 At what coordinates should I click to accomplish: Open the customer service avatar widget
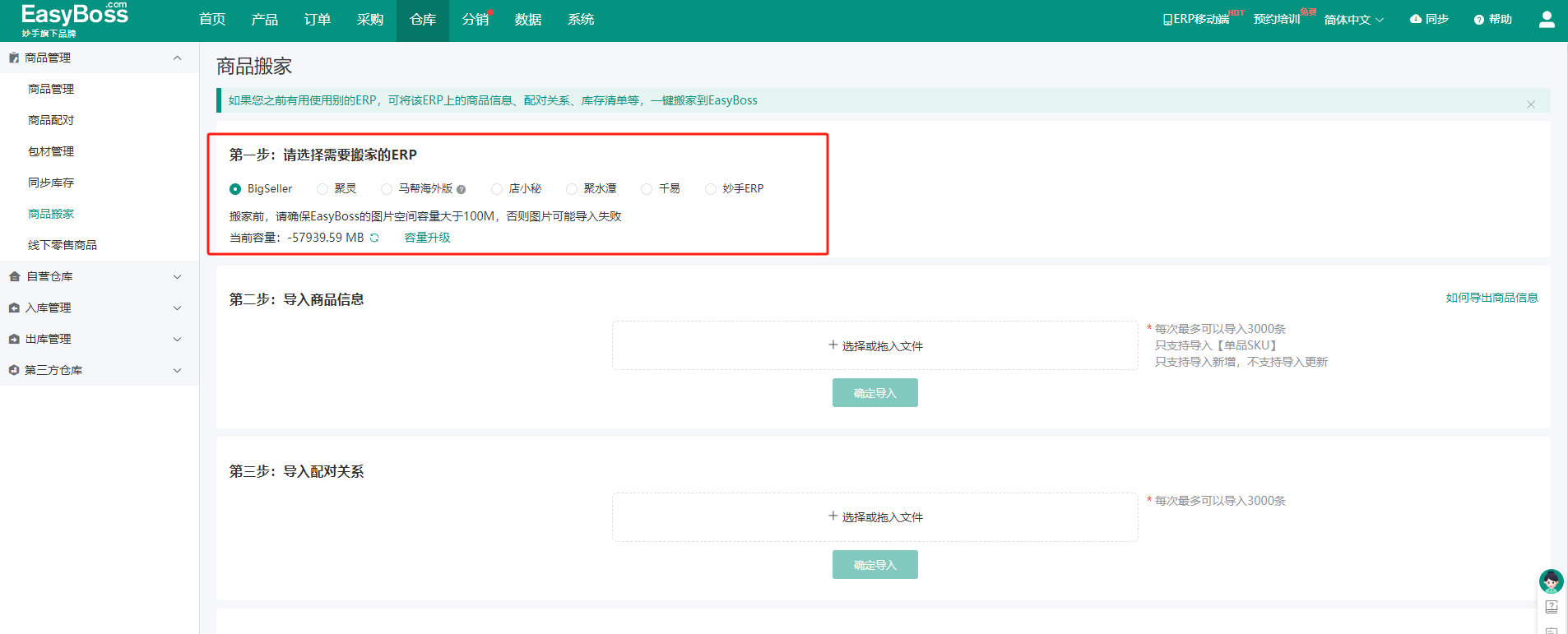click(x=1552, y=581)
